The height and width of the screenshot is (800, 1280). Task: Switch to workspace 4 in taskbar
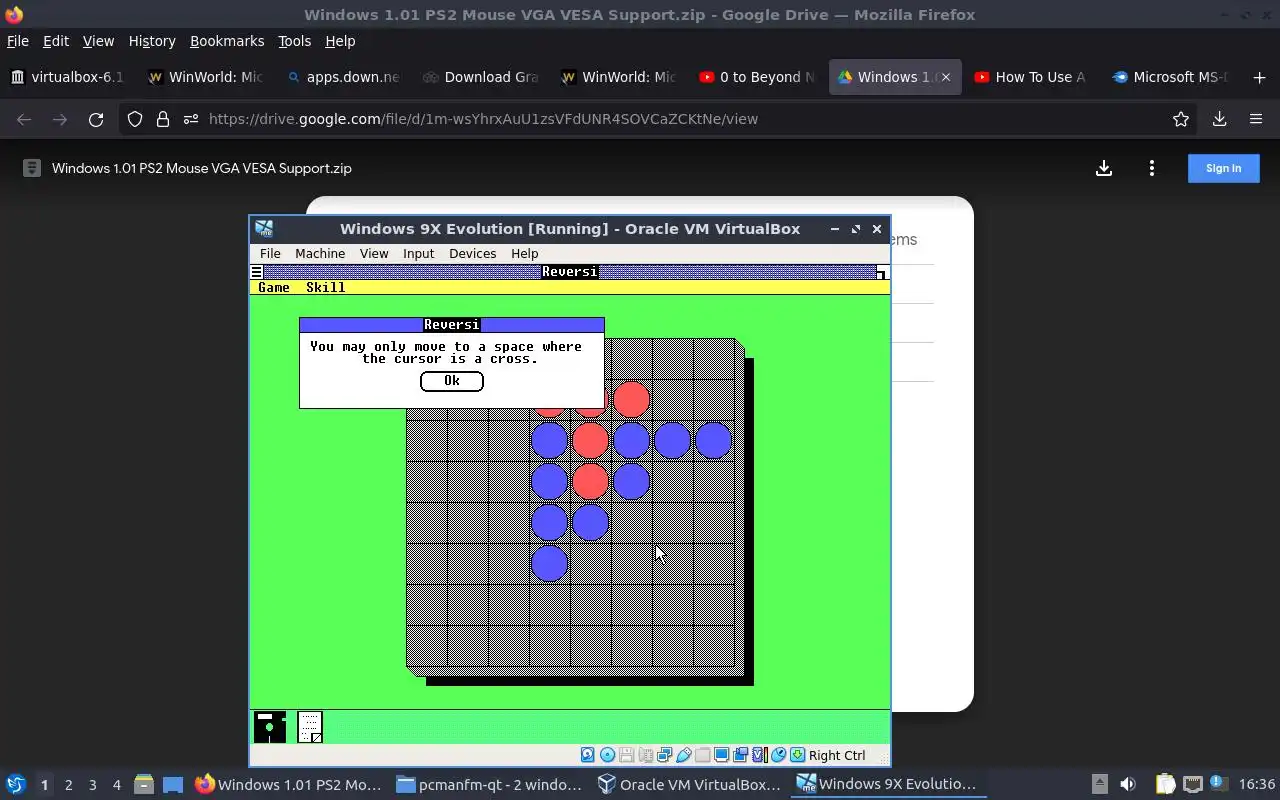point(116,785)
